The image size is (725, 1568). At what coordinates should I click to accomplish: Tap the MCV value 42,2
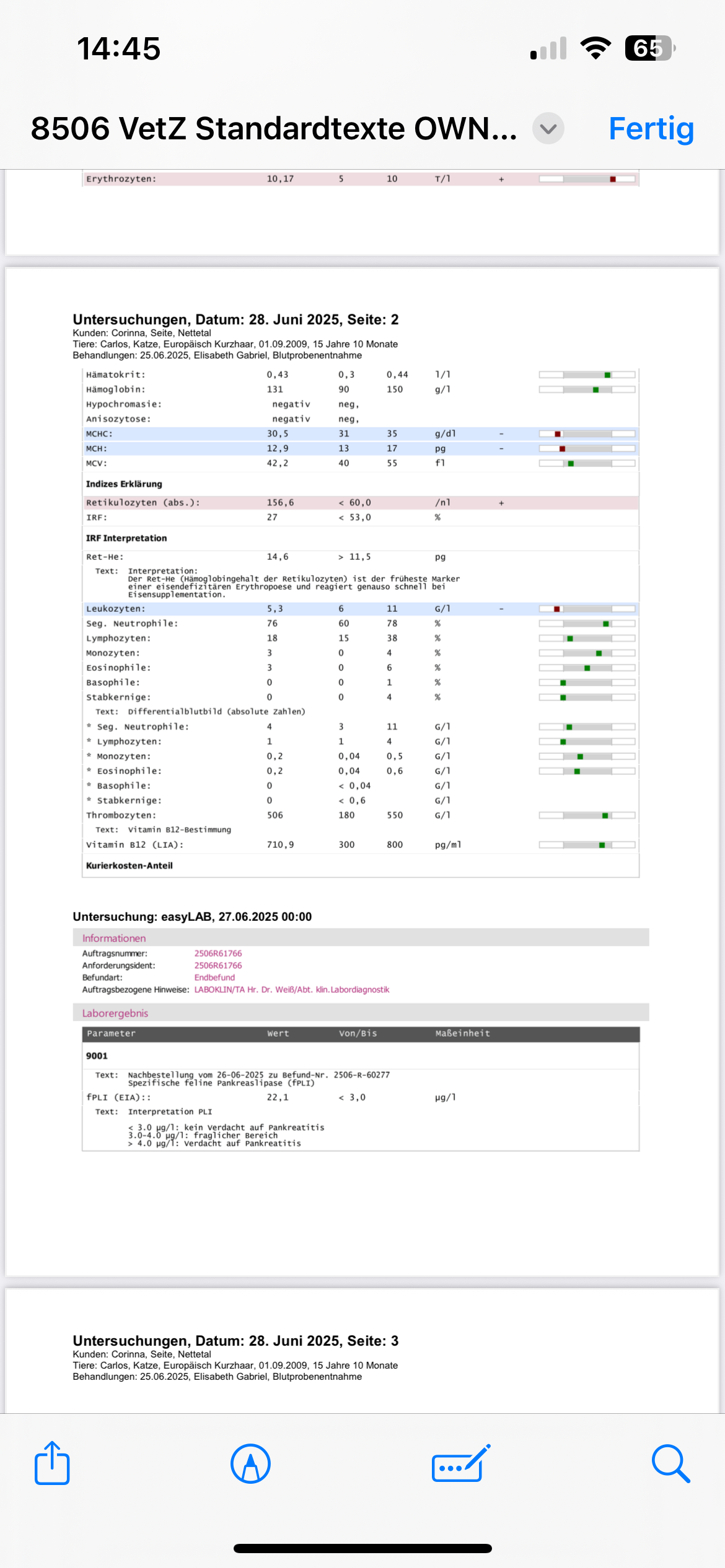tap(278, 463)
